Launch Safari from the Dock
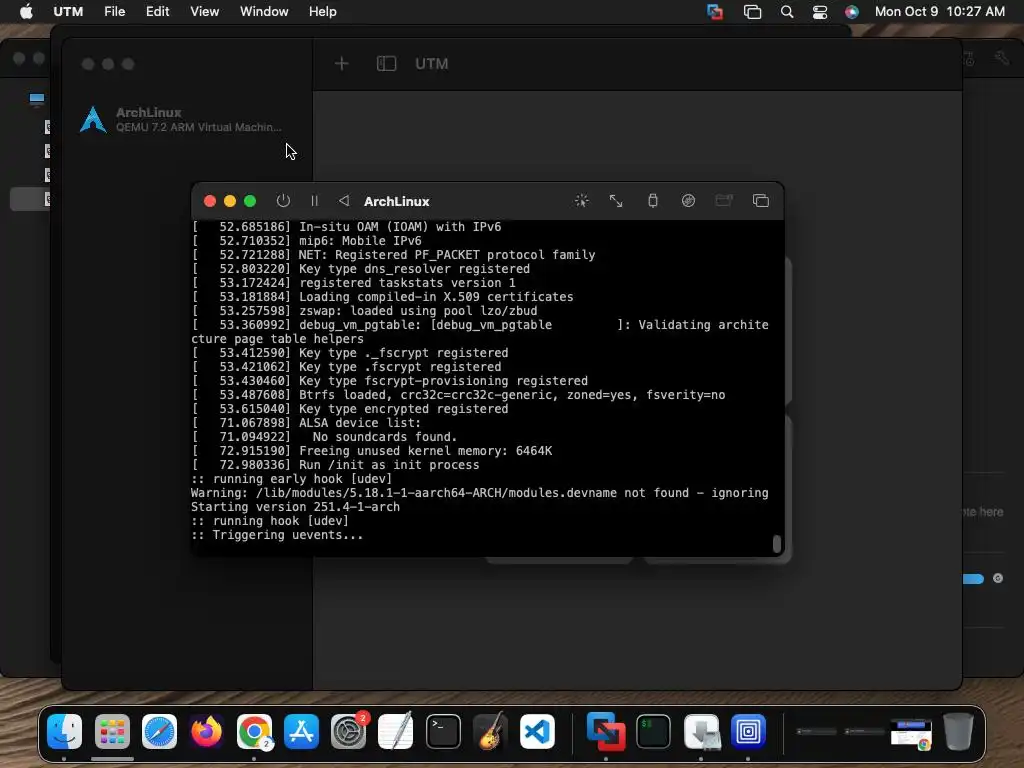The width and height of the screenshot is (1024, 768). [x=159, y=731]
